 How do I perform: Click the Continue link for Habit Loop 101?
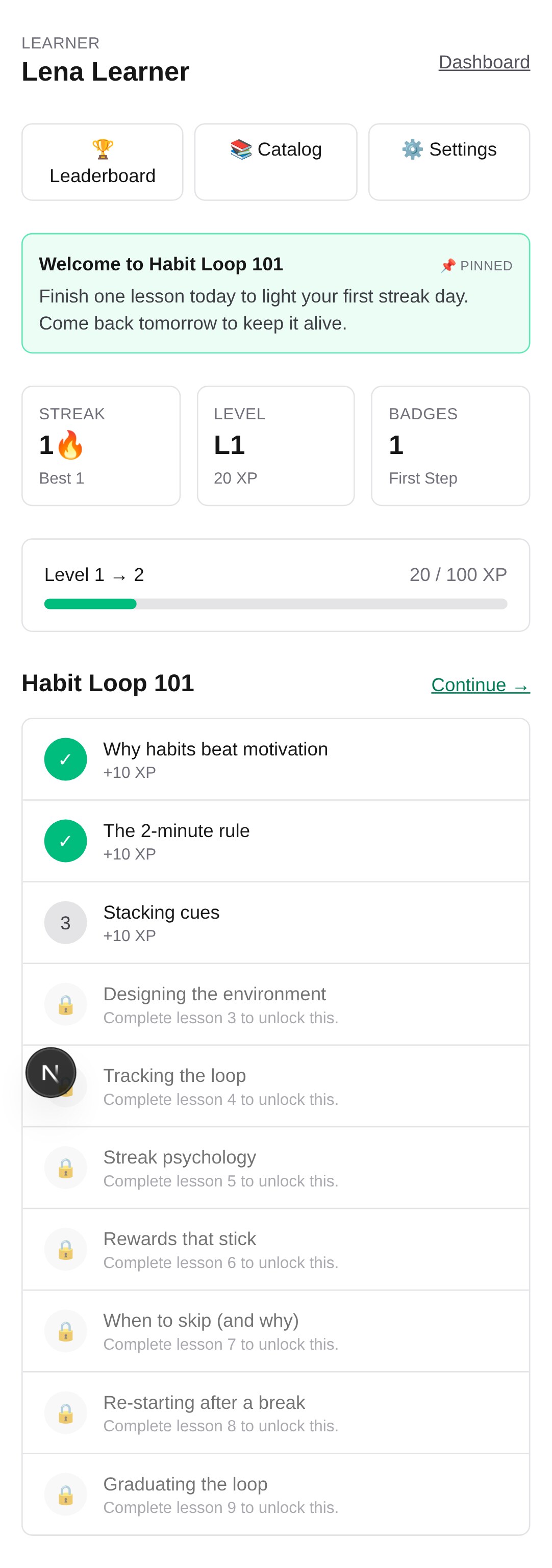tap(480, 685)
